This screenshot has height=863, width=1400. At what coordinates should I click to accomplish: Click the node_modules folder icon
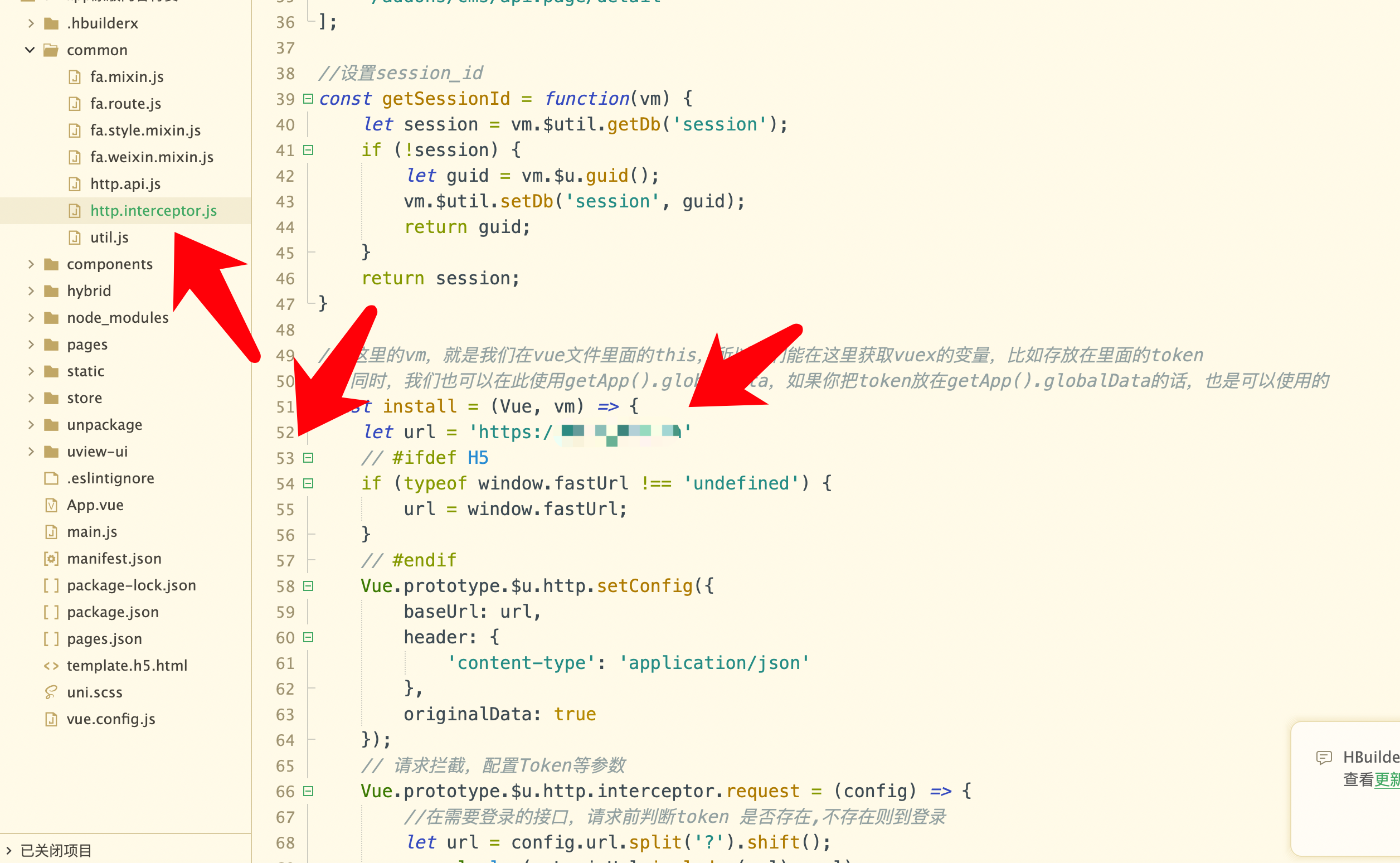click(x=51, y=317)
